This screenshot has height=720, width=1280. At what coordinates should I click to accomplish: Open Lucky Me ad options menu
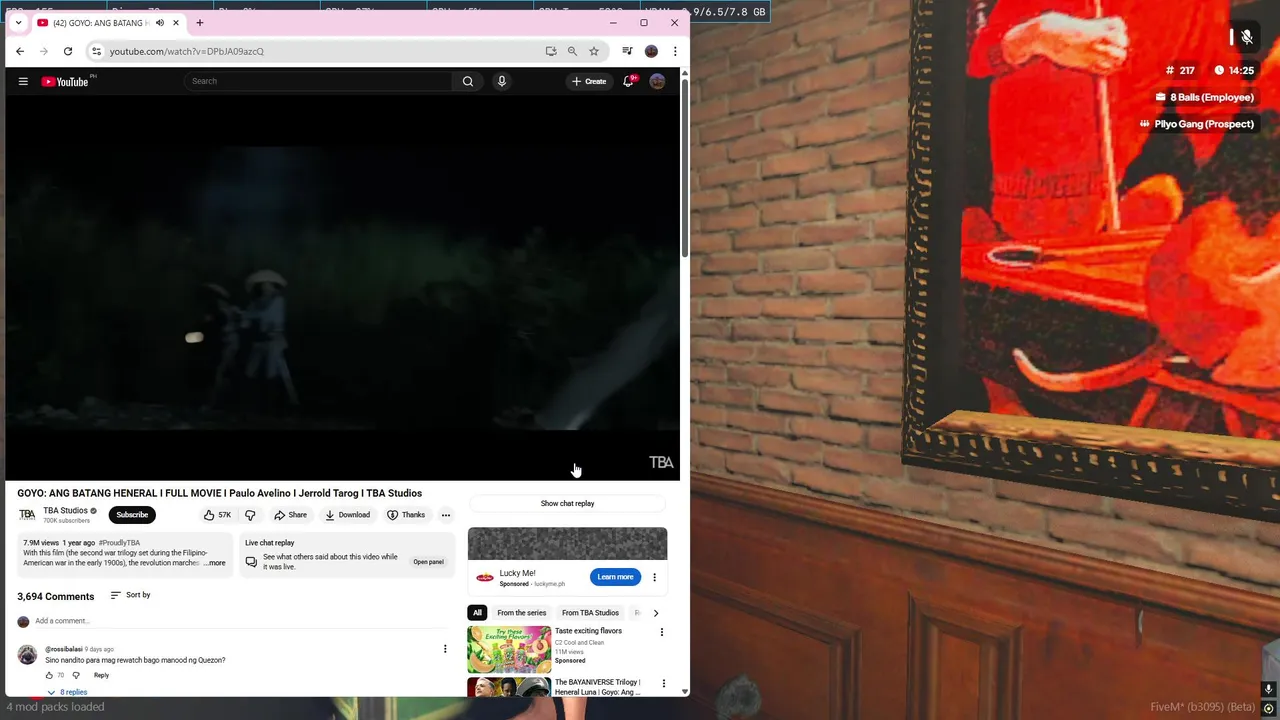[x=654, y=577]
